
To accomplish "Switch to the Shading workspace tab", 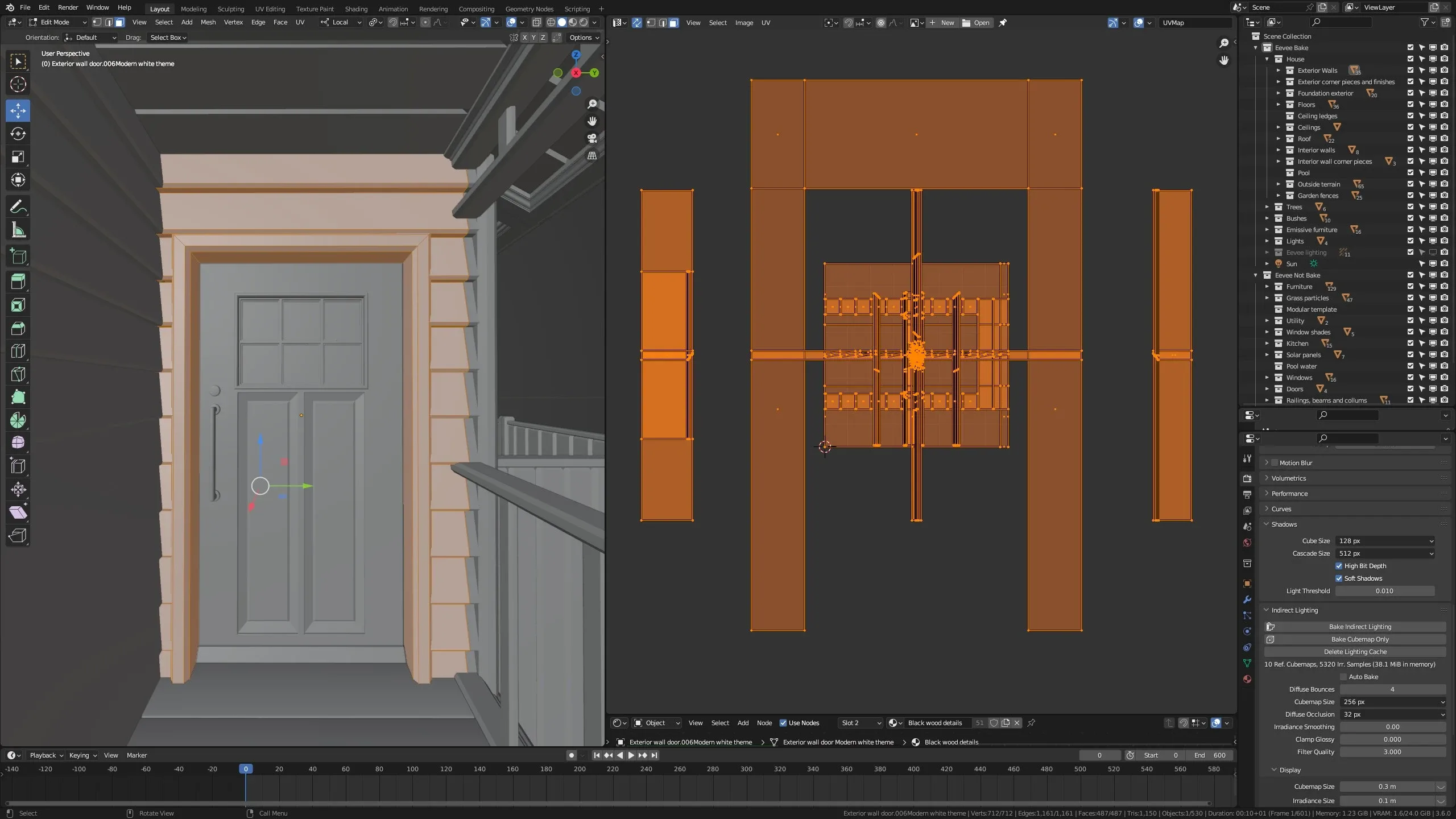I will pos(356,9).
